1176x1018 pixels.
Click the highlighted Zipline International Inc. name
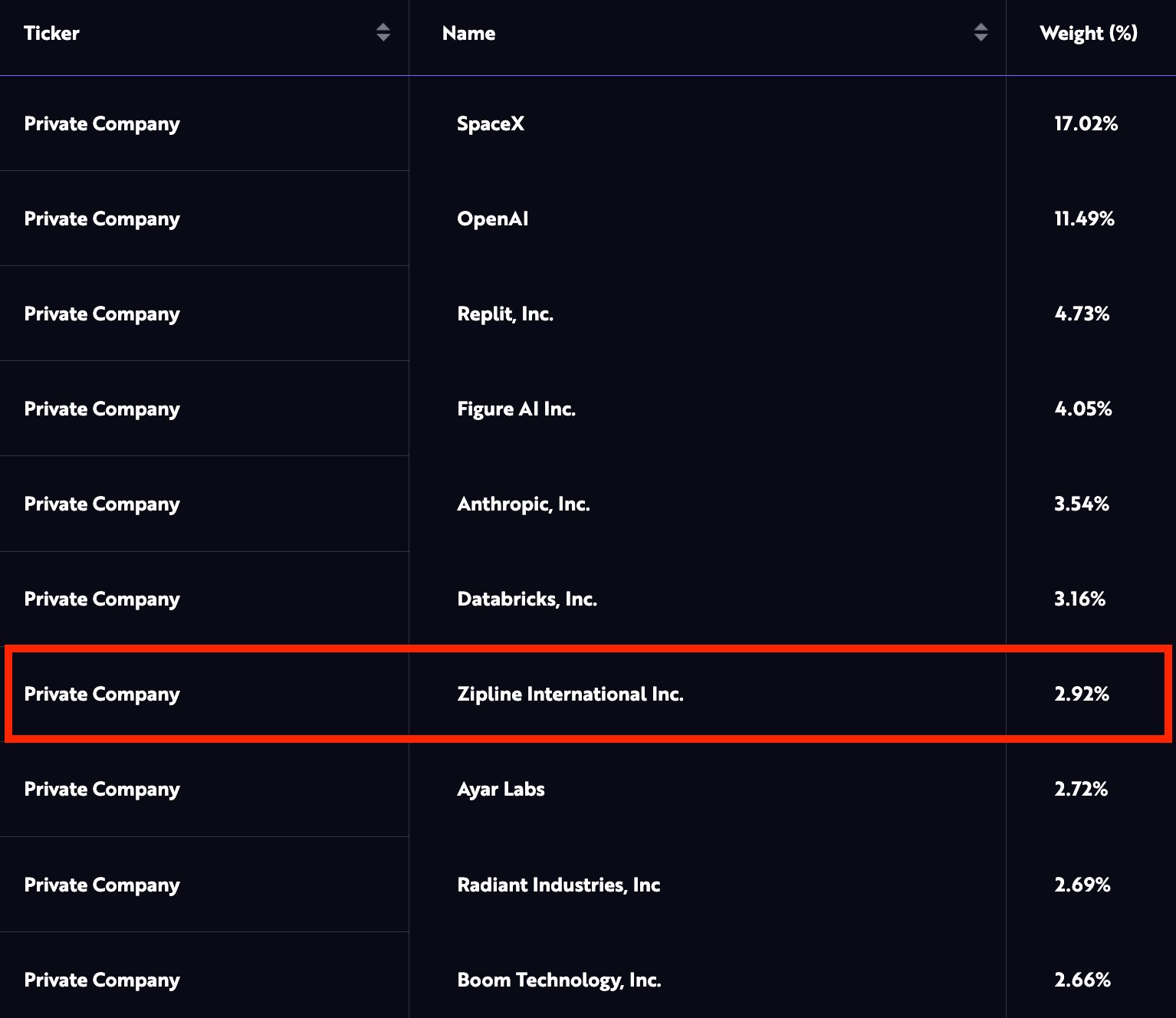tap(570, 694)
